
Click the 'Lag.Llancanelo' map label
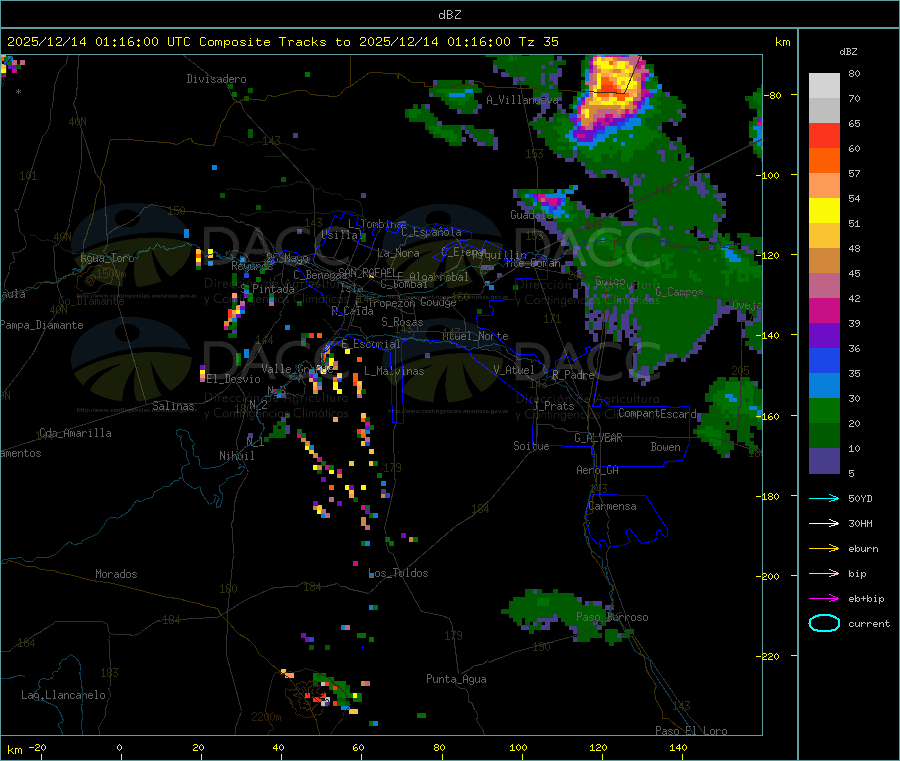pyautogui.click(x=63, y=695)
